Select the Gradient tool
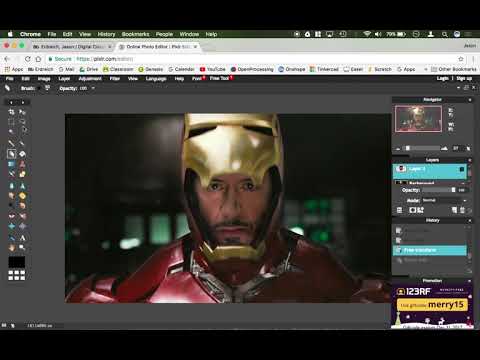 [12, 164]
